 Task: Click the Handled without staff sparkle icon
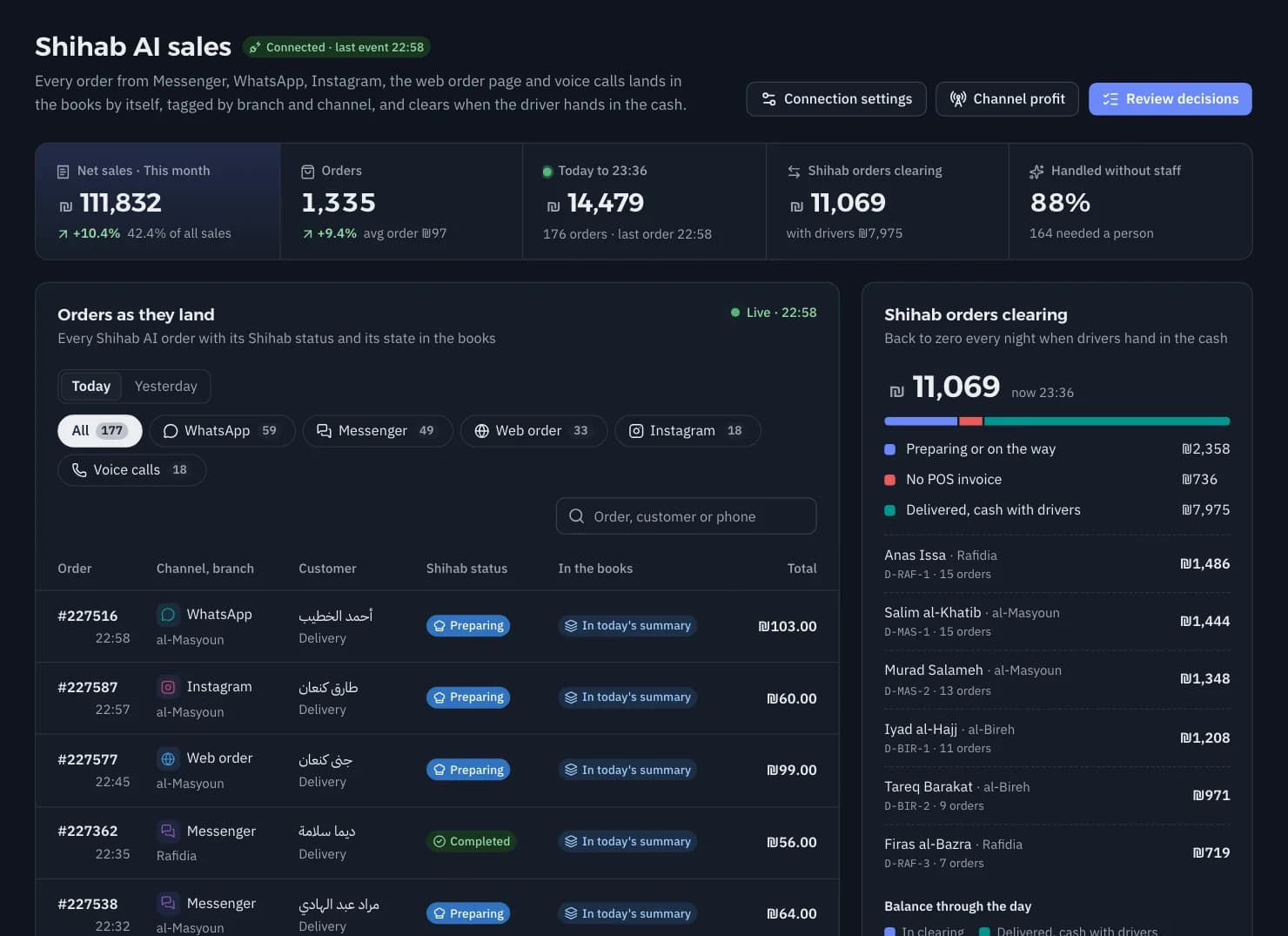click(1036, 172)
